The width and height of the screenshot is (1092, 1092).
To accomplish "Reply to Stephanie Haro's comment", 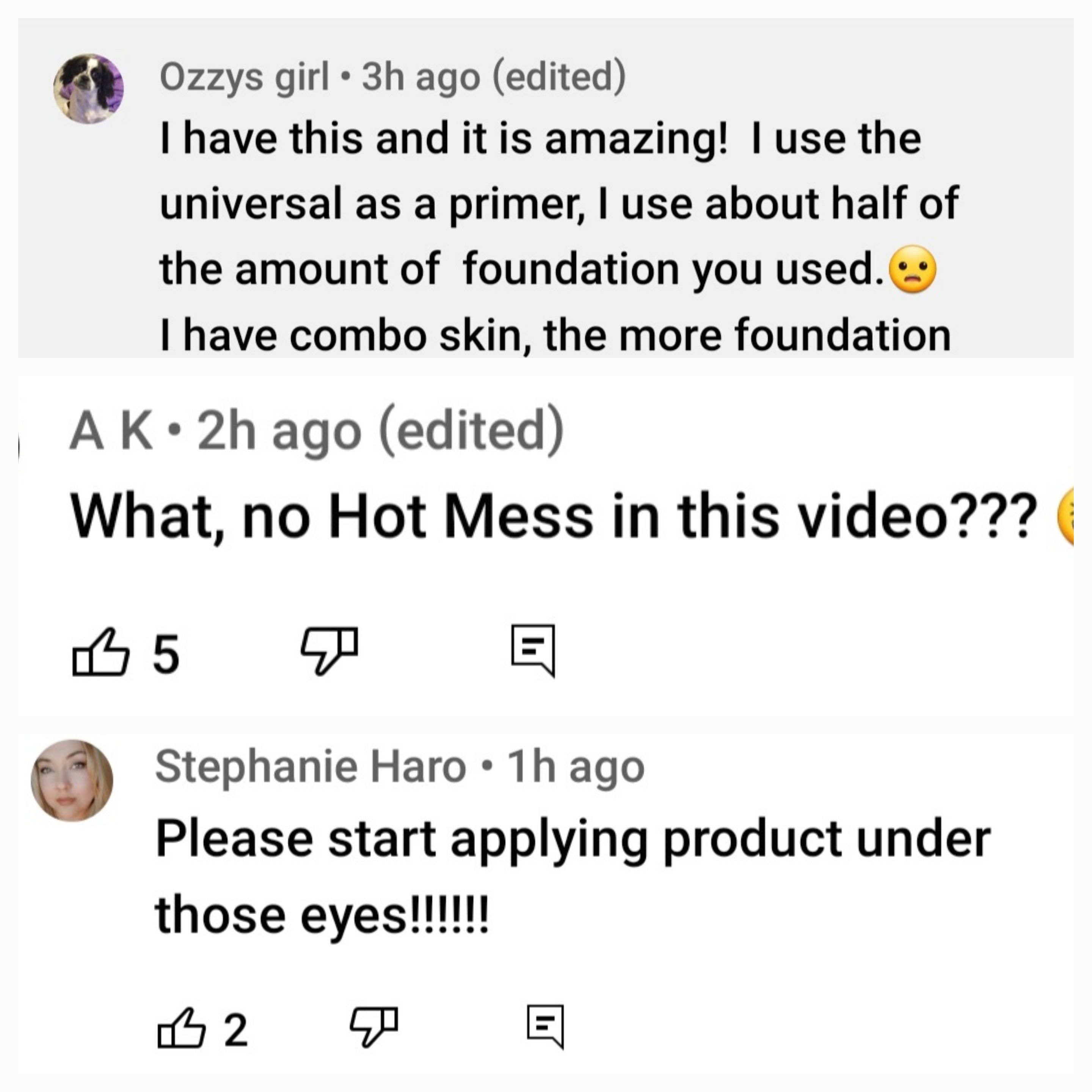I will point(546,1027).
